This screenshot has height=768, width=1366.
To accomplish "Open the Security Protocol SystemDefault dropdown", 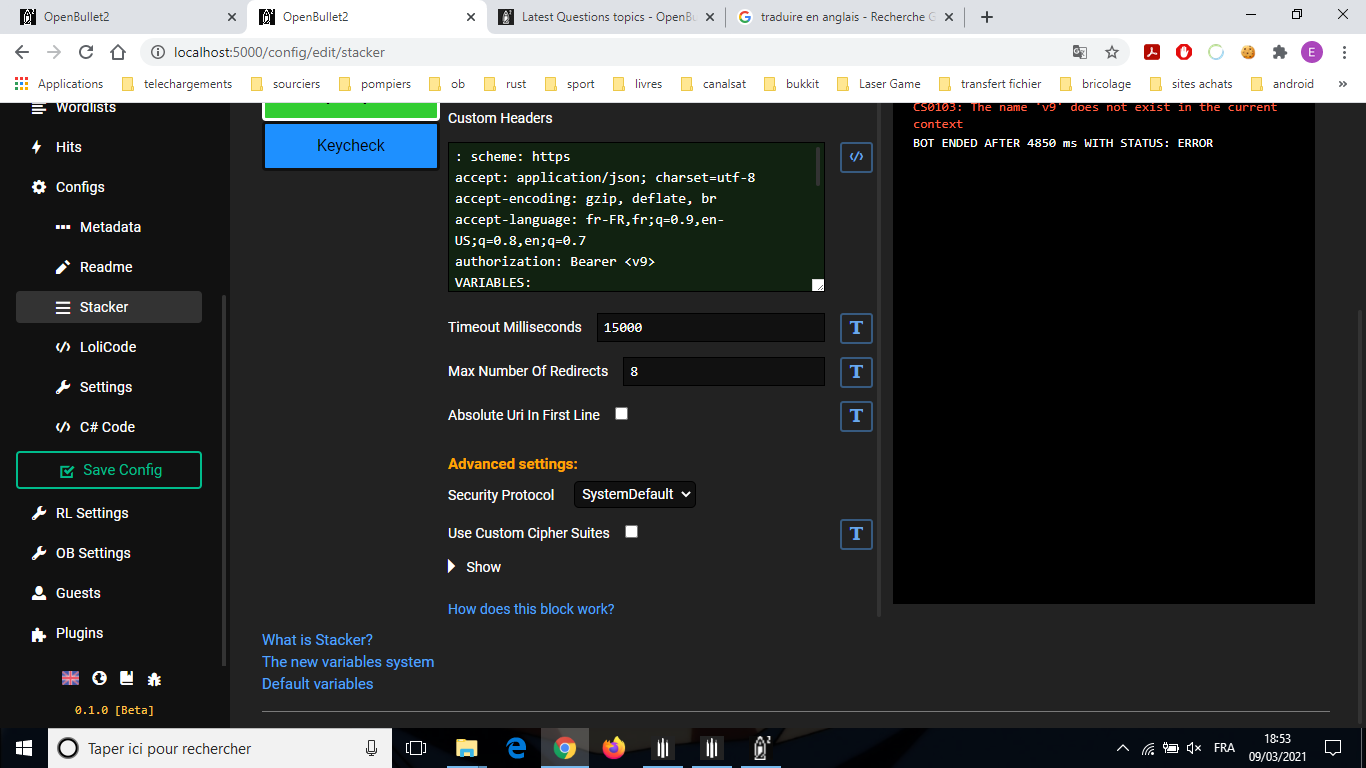I will tap(634, 494).
